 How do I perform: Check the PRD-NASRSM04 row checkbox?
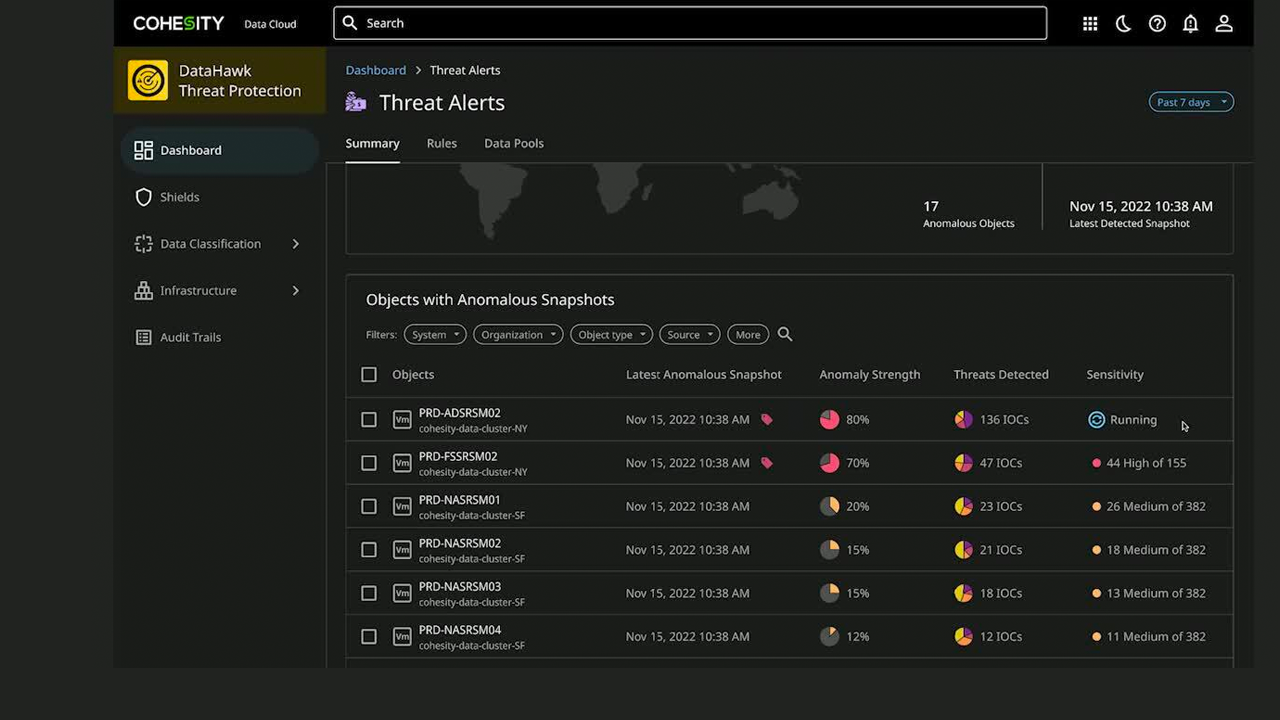tap(369, 636)
